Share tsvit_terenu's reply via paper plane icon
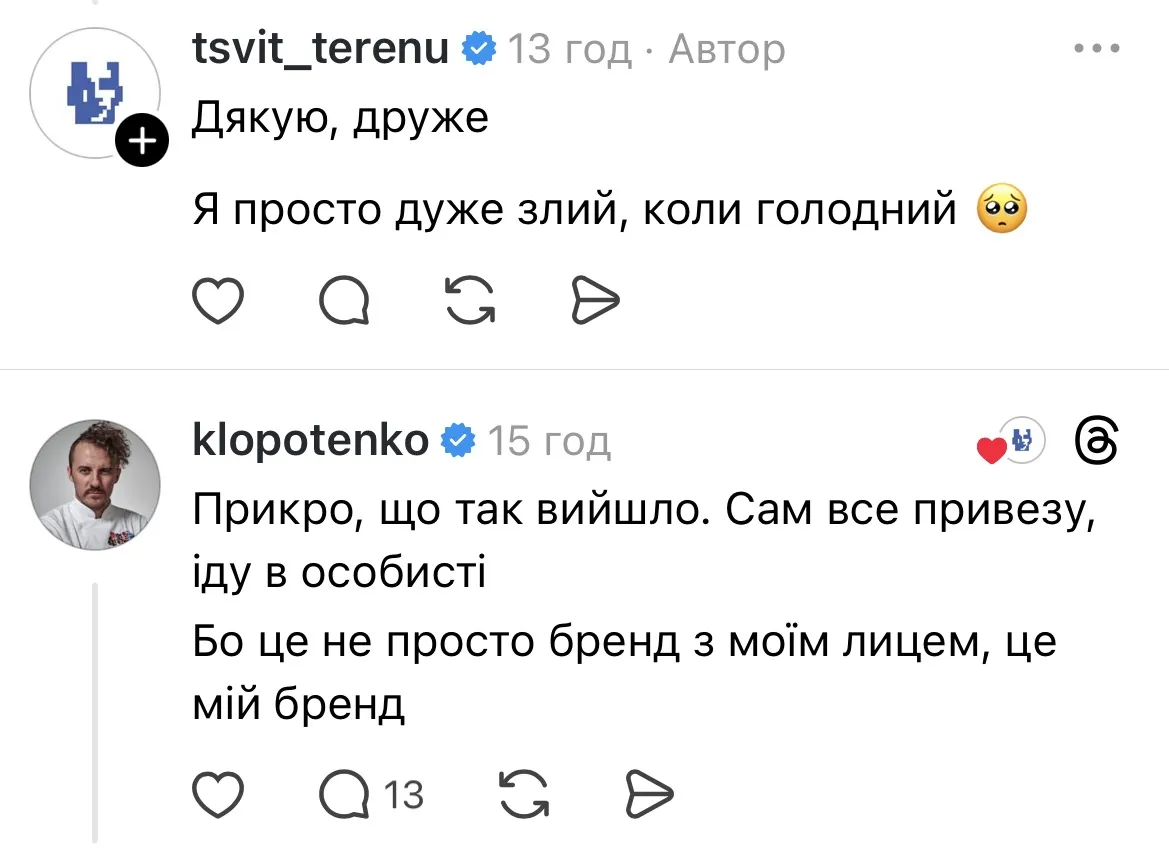The image size is (1169, 866). (x=596, y=298)
